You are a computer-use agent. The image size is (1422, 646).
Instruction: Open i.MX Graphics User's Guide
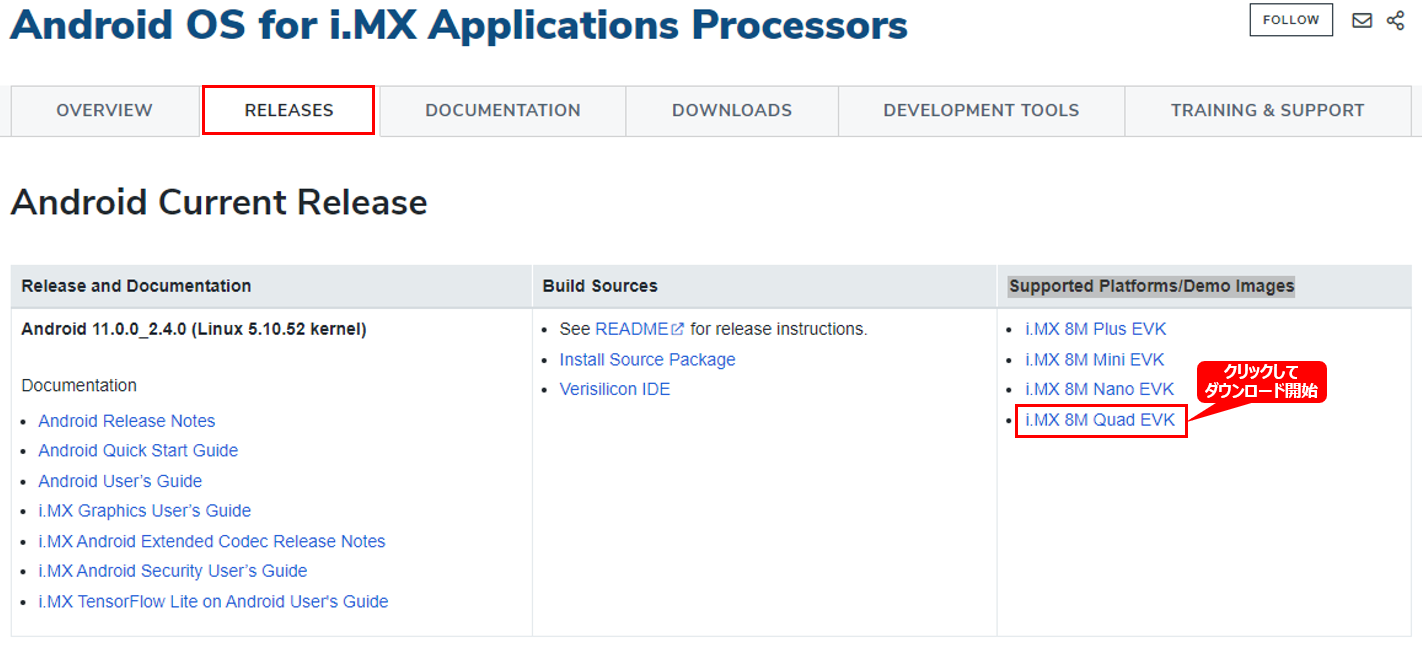point(144,511)
